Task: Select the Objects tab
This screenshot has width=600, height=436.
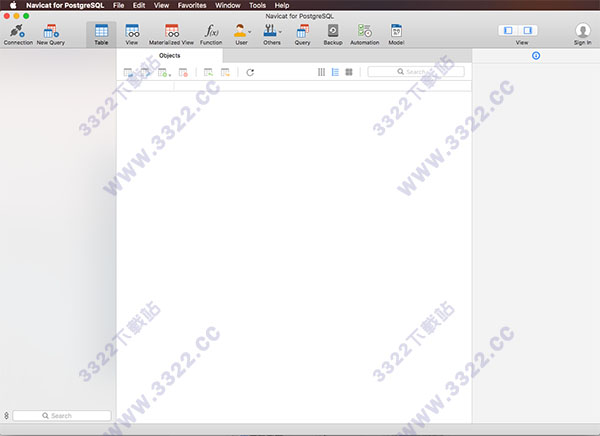Action: 170,56
